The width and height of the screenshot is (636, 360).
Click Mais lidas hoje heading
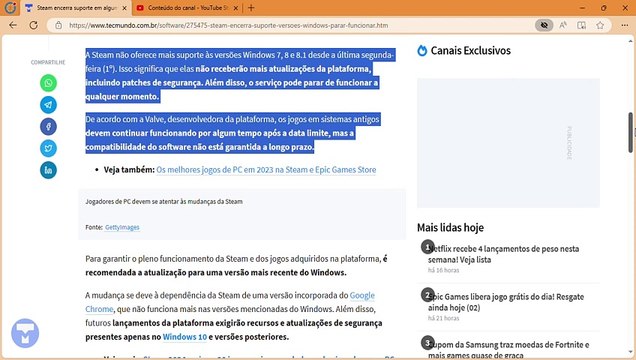(450, 227)
